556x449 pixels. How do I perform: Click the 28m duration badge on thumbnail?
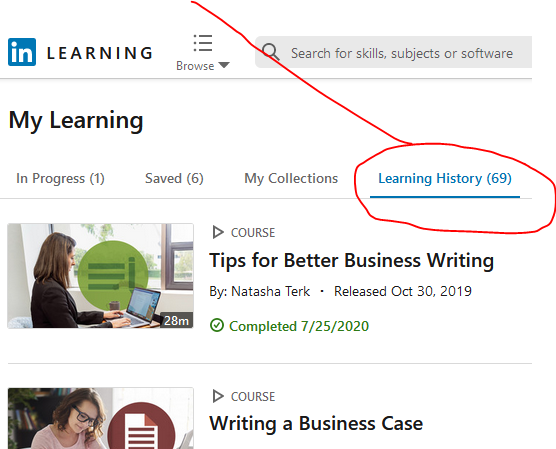176,321
